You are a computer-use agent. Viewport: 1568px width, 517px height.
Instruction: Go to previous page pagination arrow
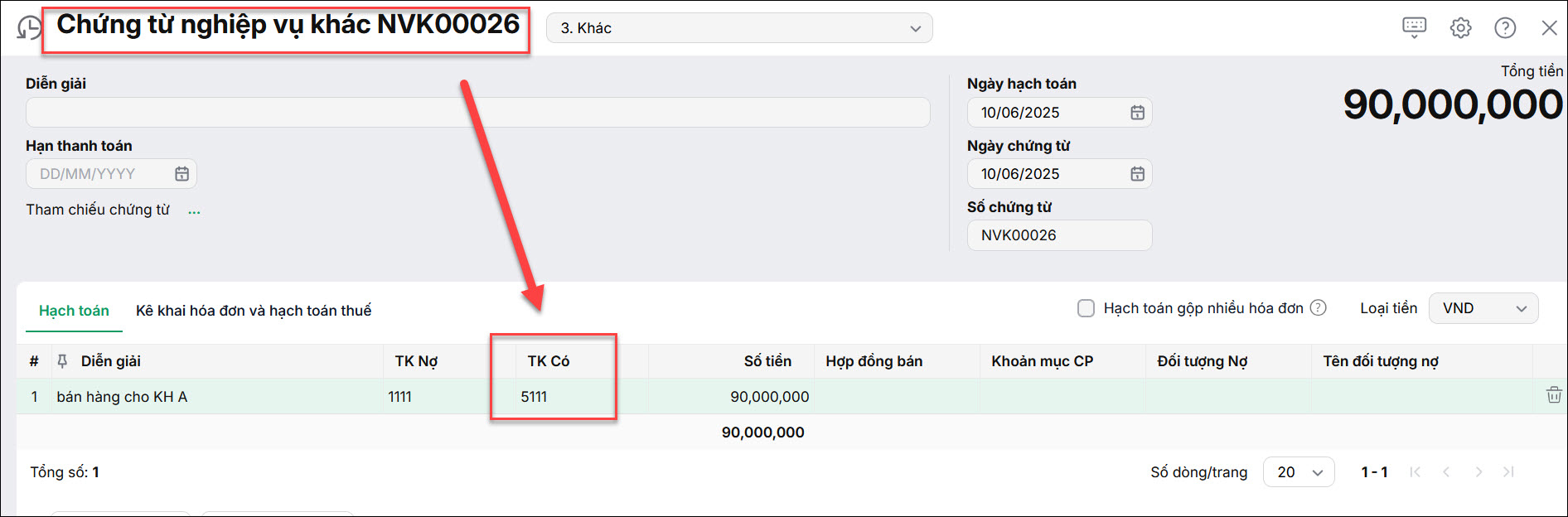1446,472
